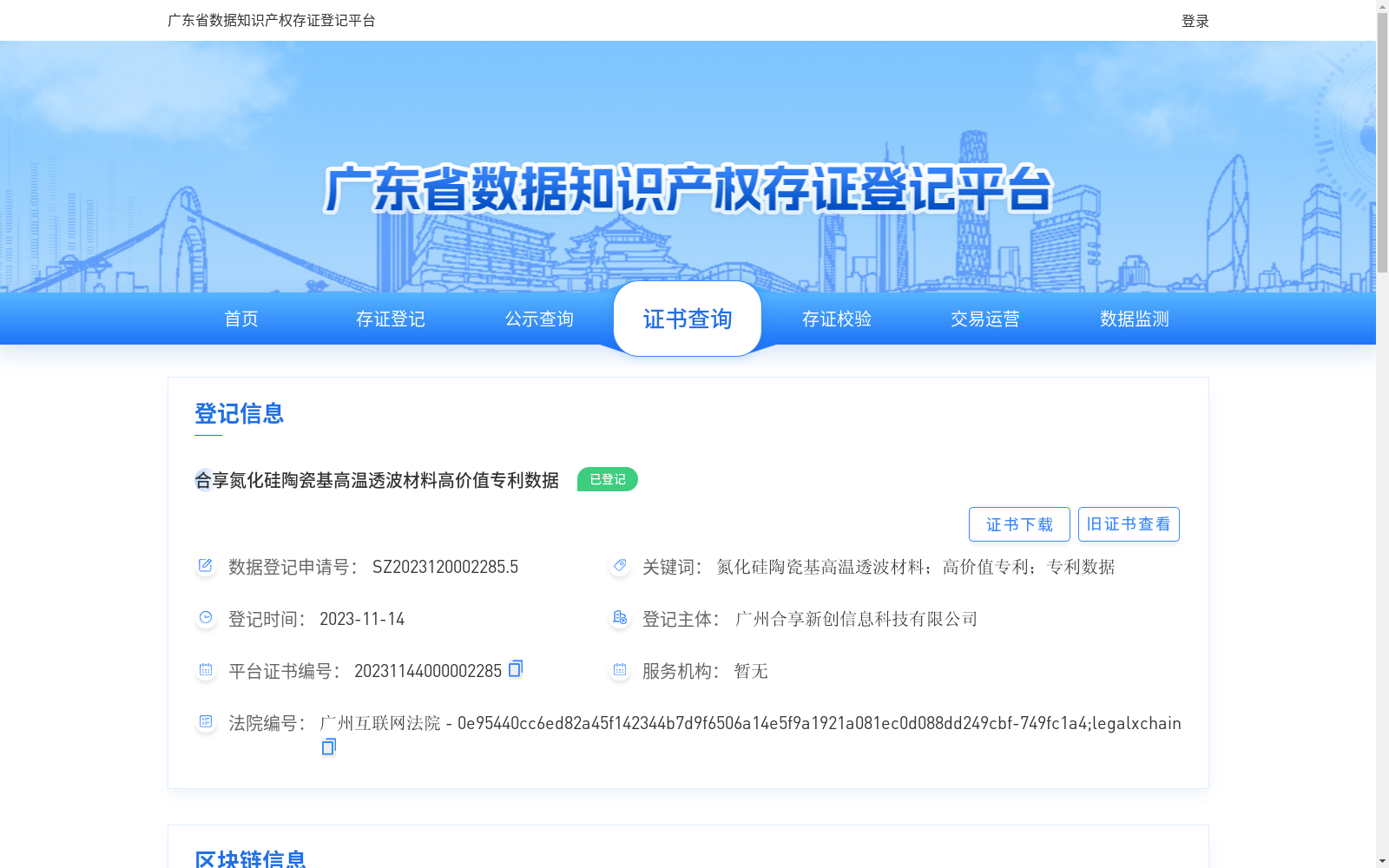Viewport: 1389px width, 868px height.
Task: Open the 数据监测 tab
Action: (x=1135, y=319)
